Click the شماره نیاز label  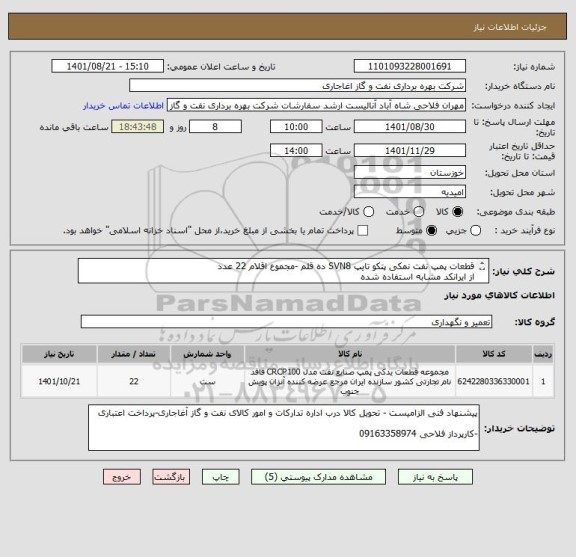[x=534, y=67]
